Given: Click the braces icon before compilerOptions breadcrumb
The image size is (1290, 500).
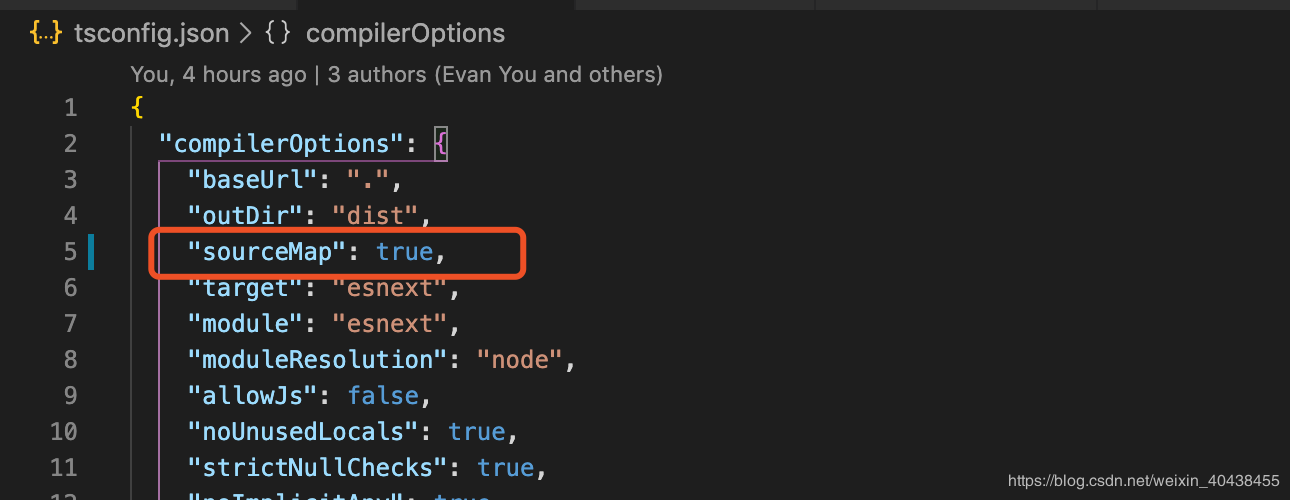Looking at the screenshot, I should pyautogui.click(x=278, y=33).
